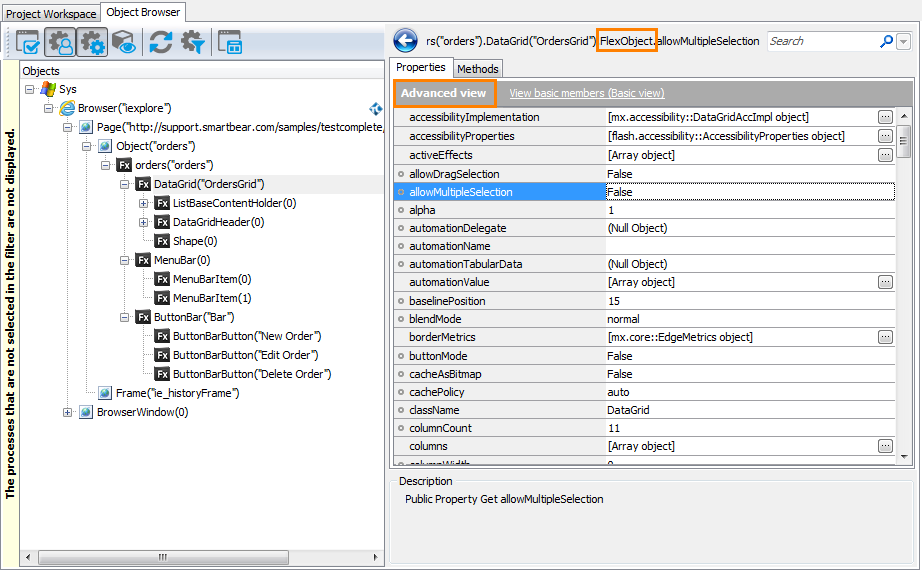
Task: Switch to the Project Workspace tab
Action: 50,13
